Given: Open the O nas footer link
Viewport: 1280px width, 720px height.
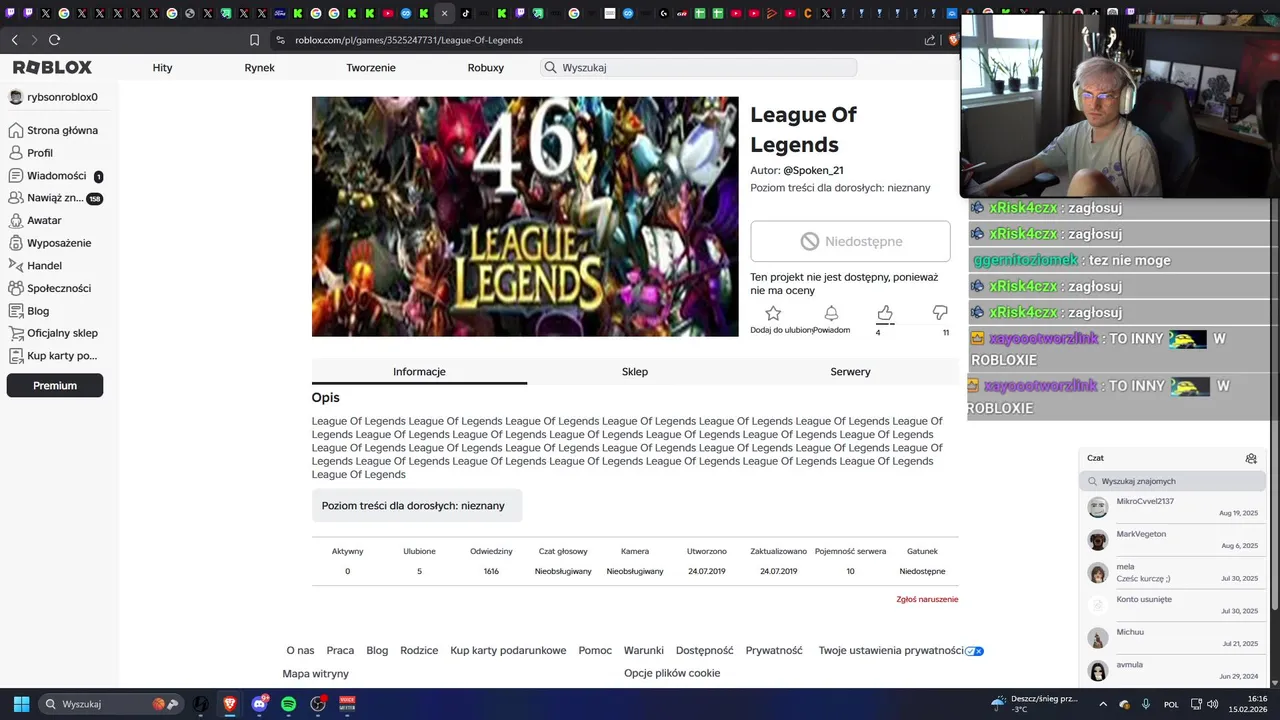Looking at the screenshot, I should 300,650.
